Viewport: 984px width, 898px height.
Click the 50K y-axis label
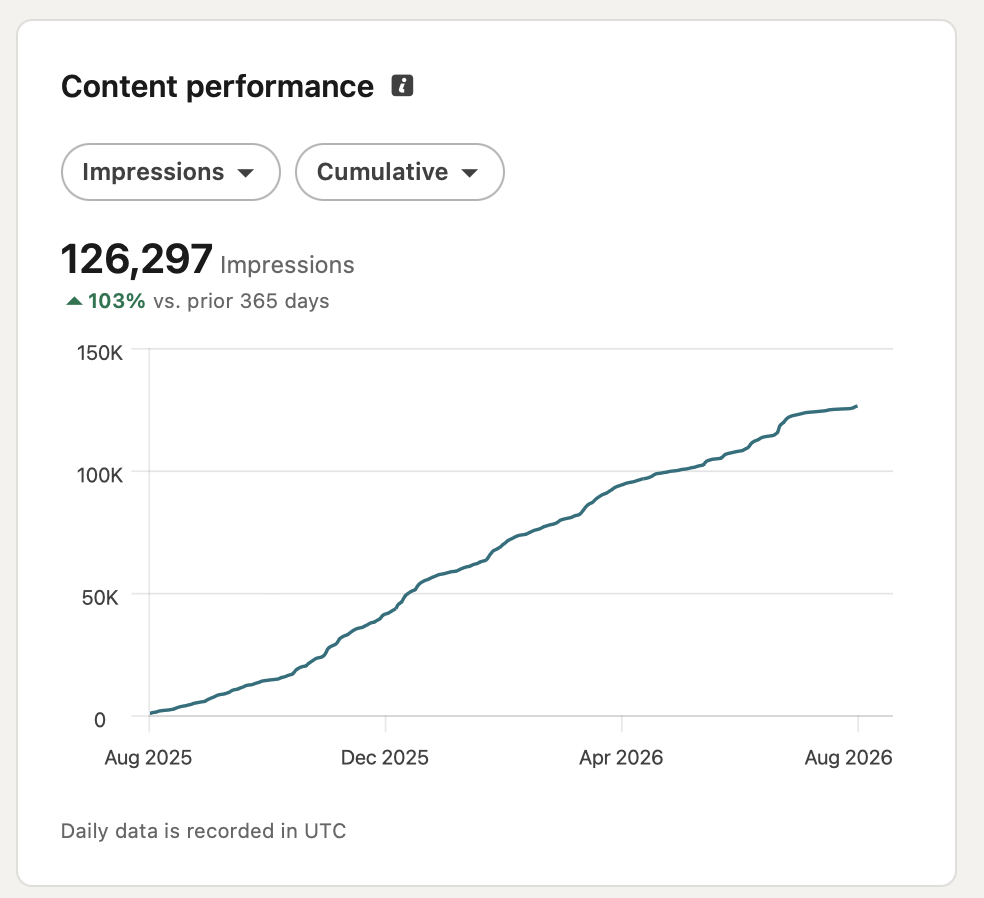pyautogui.click(x=100, y=597)
